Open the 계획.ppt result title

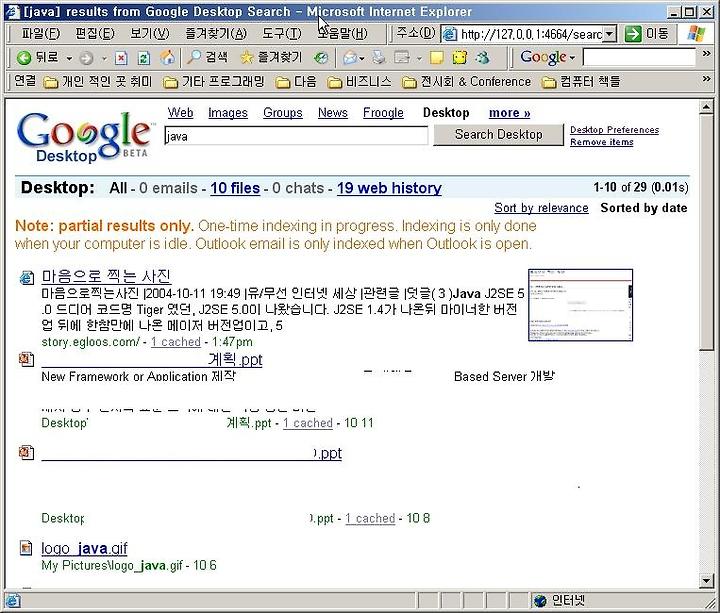point(152,360)
